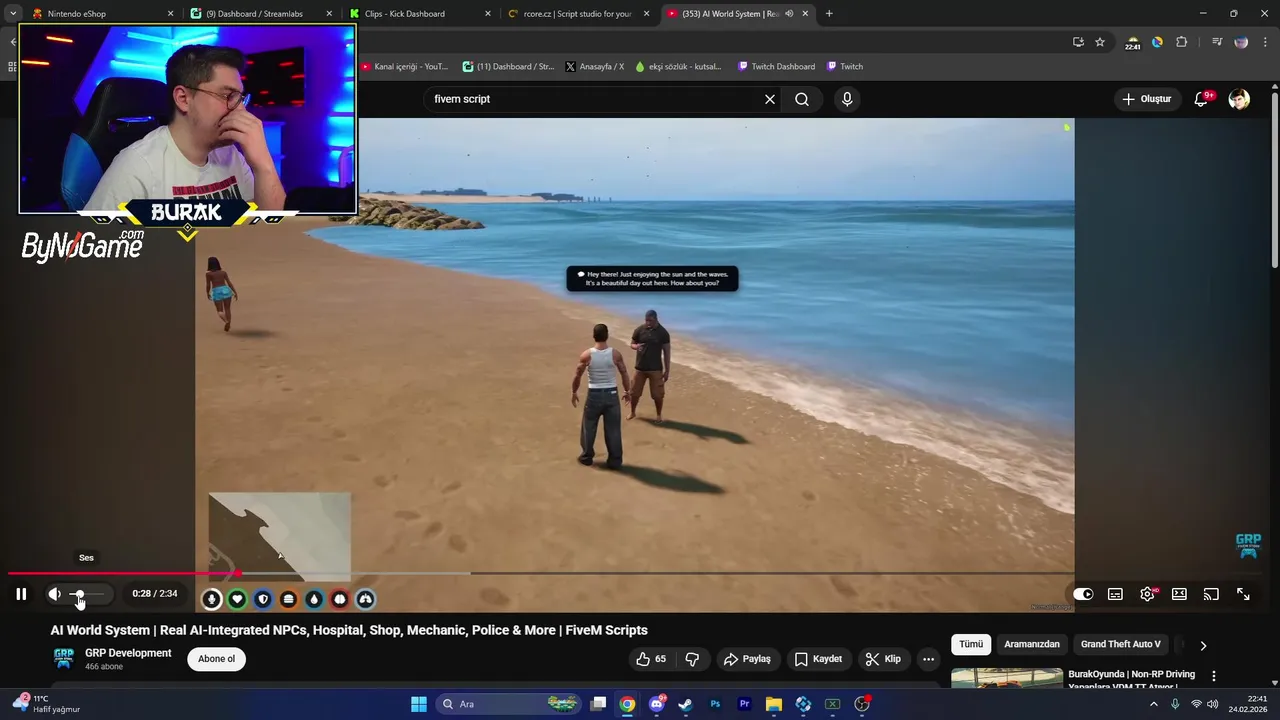Open the Chrome three-dot menu
This screenshot has width=1280, height=720.
(x=1265, y=42)
